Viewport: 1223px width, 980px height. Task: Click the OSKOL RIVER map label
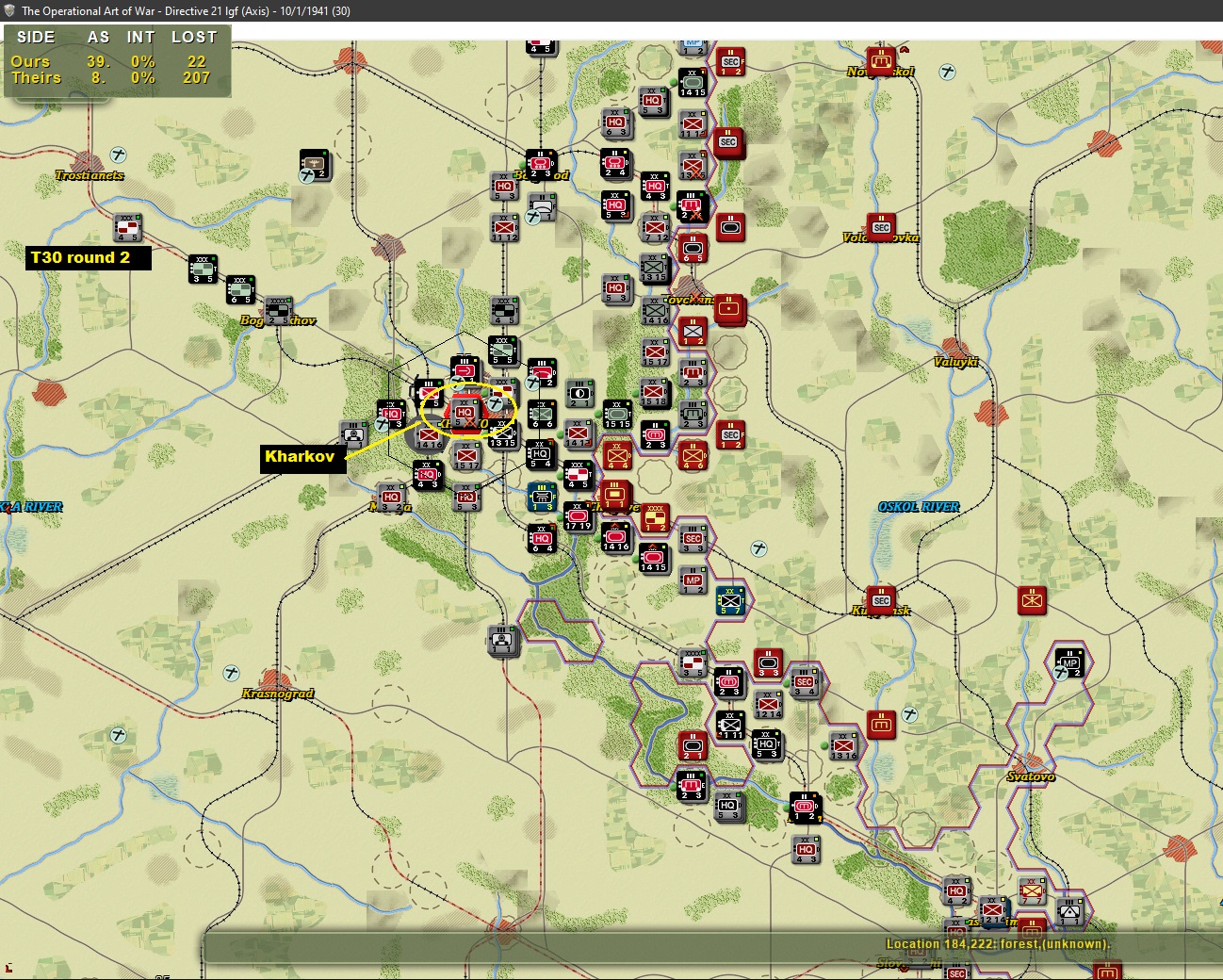(919, 507)
